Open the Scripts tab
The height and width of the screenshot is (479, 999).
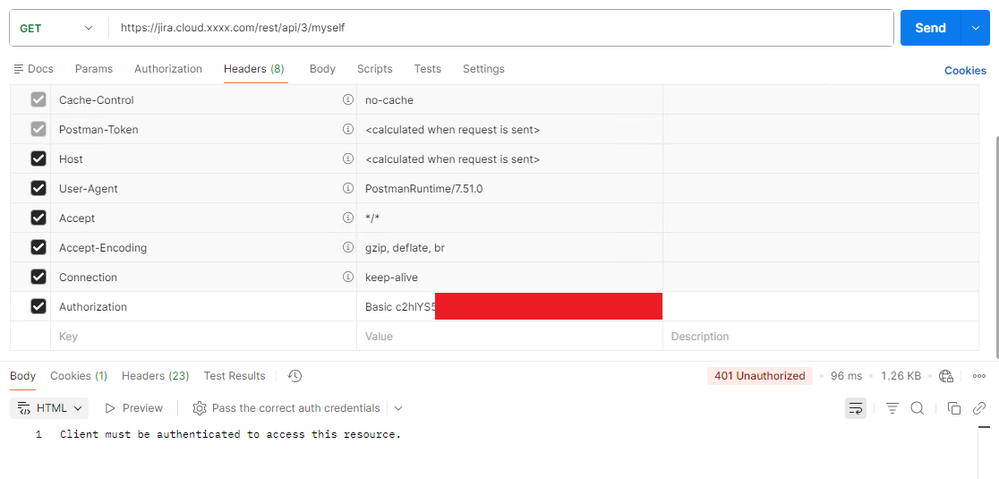click(375, 69)
